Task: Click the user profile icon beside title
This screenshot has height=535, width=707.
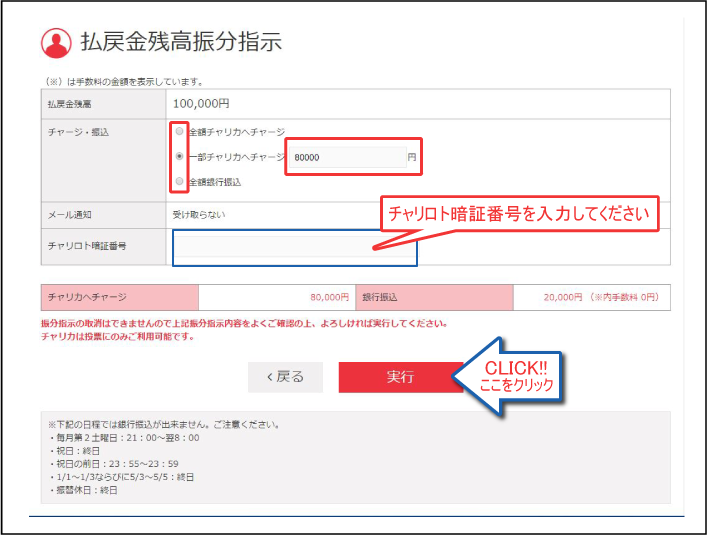Action: pyautogui.click(x=56, y=43)
